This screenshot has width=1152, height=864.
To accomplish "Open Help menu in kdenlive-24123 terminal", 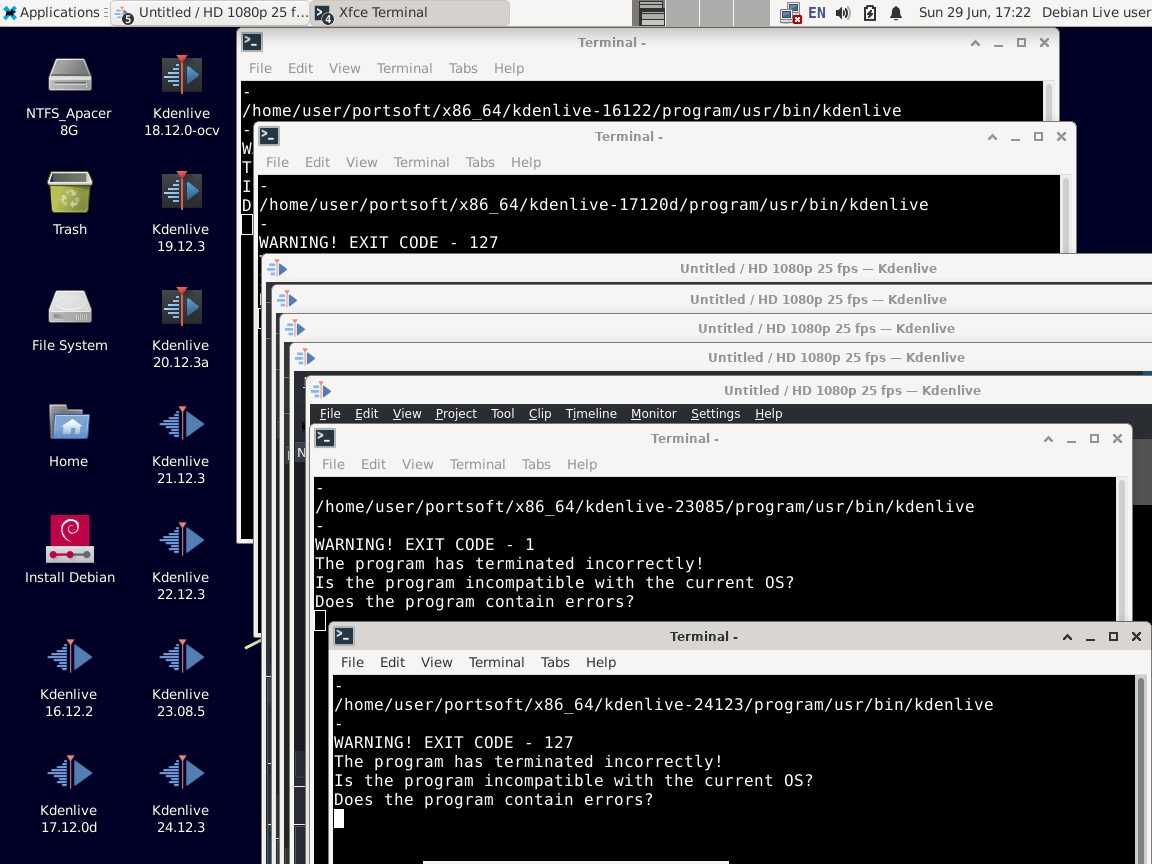I will click(x=600, y=663).
